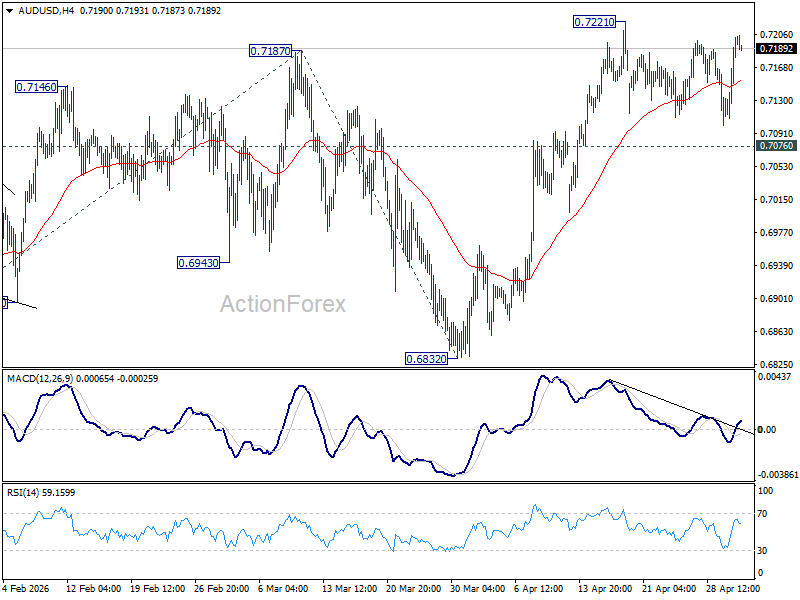Viewport: 800px width, 600px height.
Task: Click the RSI(14) 59.1599 indicator label
Action: 41,493
